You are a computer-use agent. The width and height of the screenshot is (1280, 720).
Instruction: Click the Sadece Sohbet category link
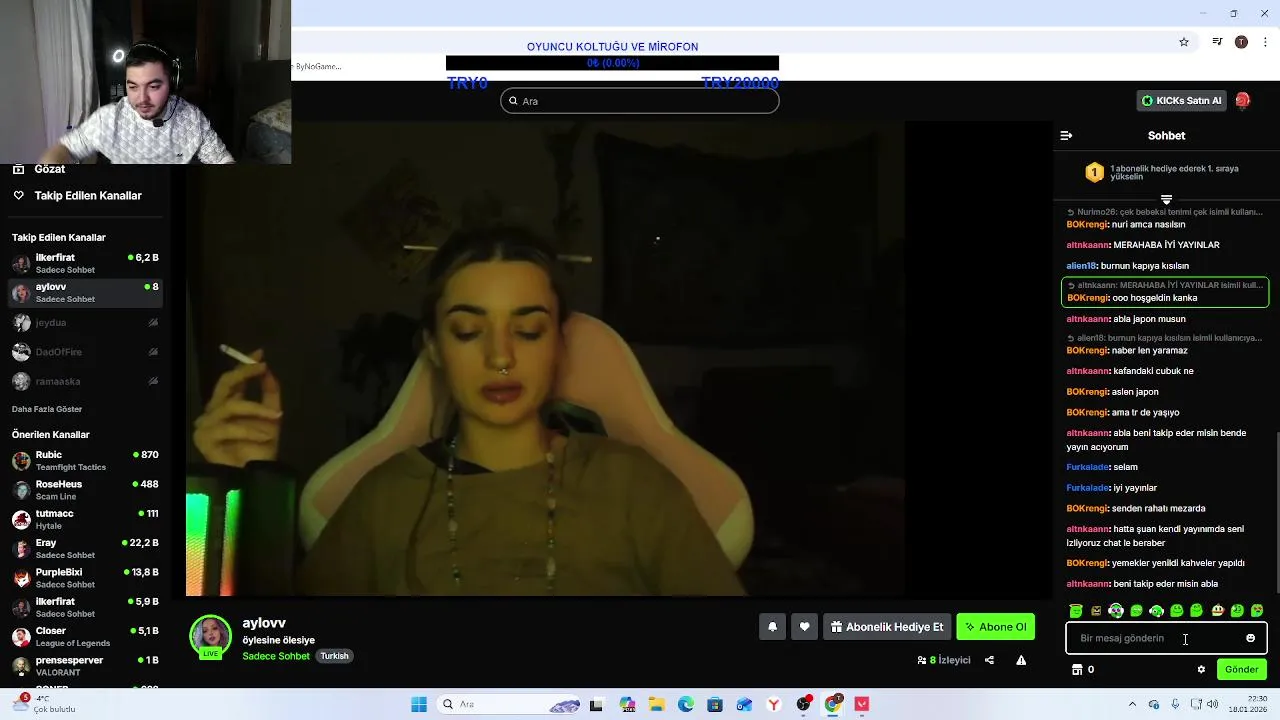pos(276,656)
